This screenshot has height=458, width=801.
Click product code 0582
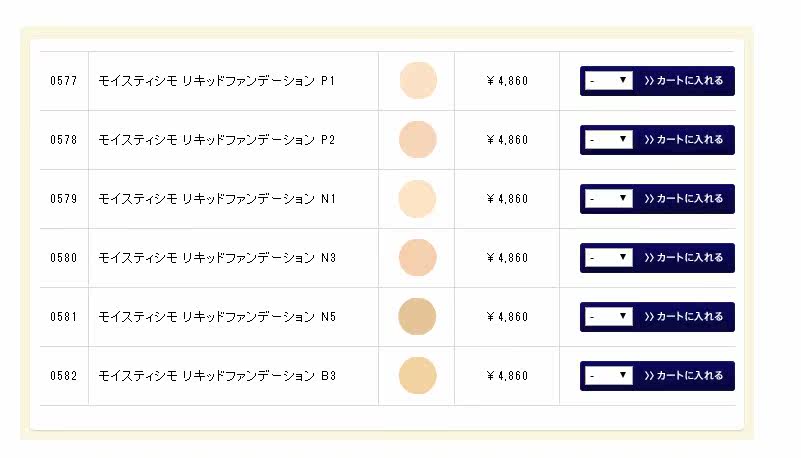(x=64, y=376)
